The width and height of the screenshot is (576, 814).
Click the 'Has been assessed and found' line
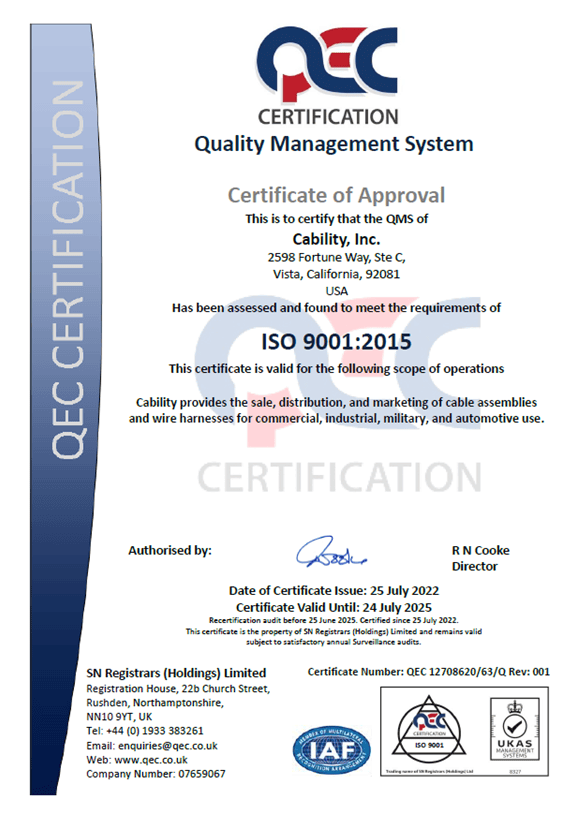336,308
